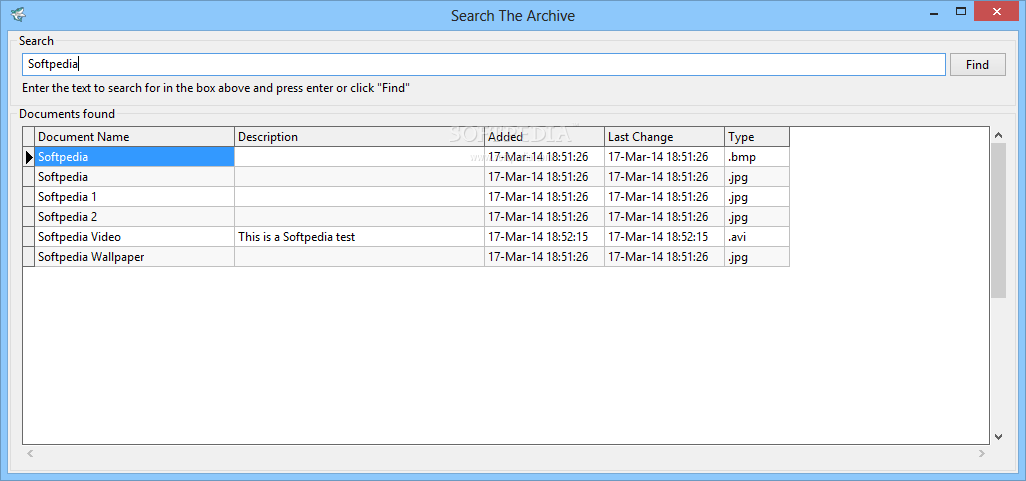Sort by Document Name column header

[134, 137]
